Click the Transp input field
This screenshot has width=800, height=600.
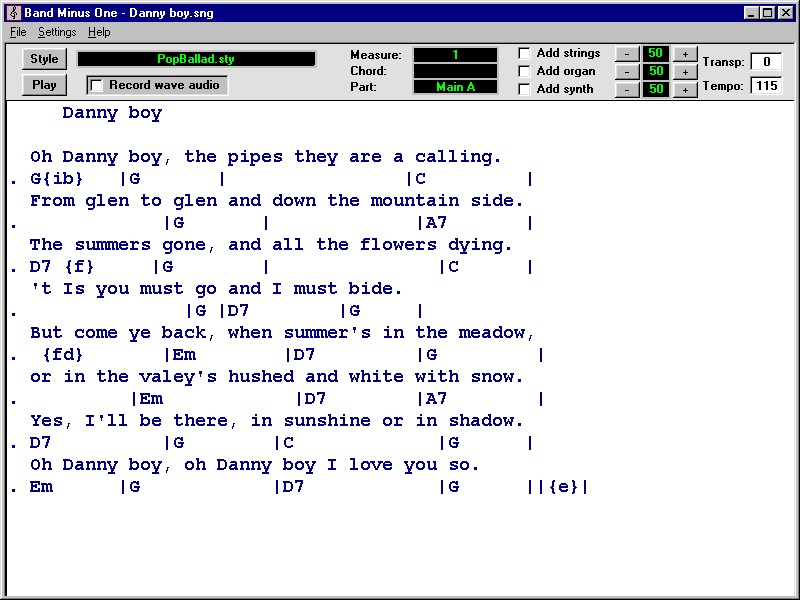click(x=767, y=61)
